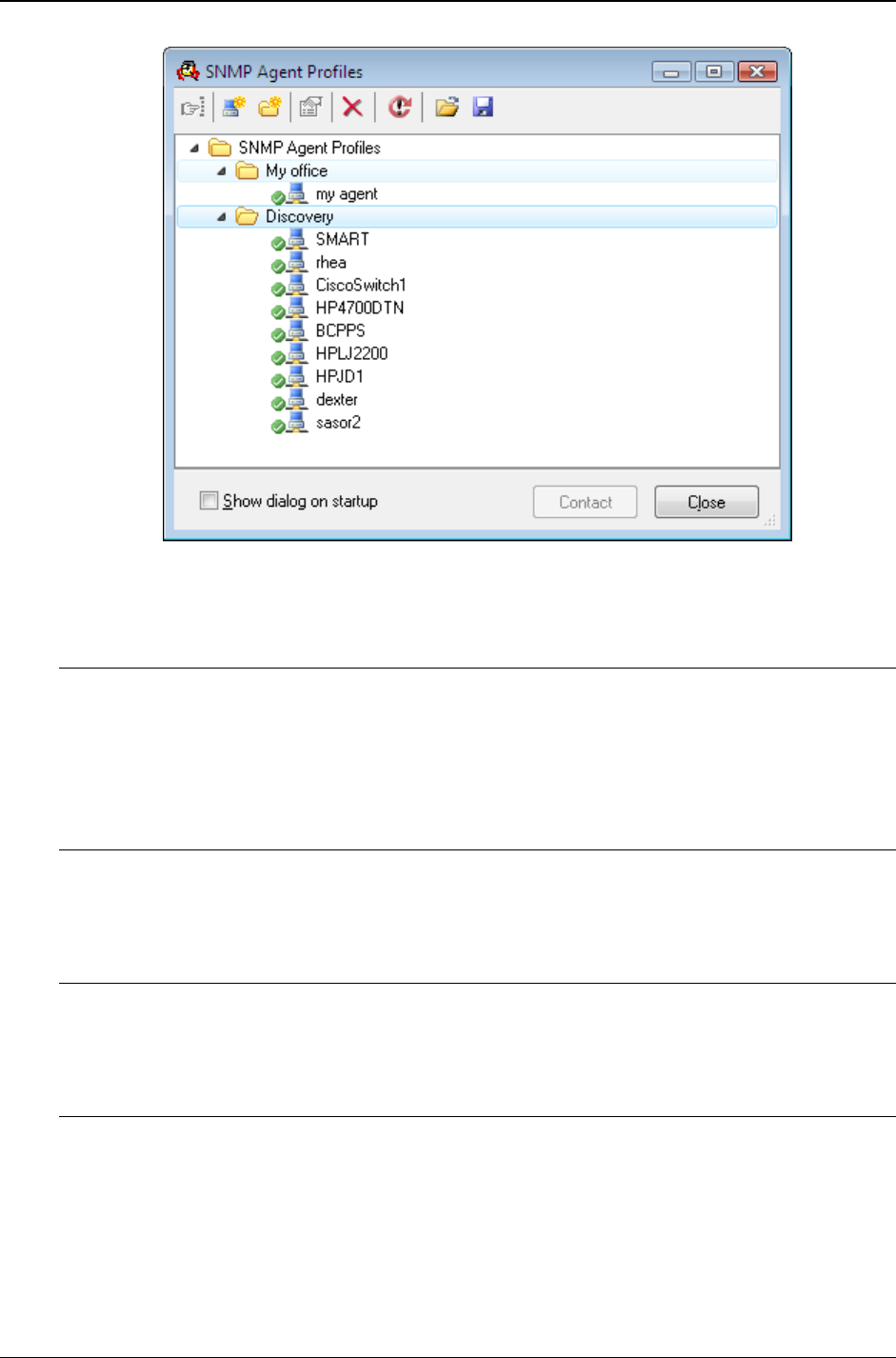896x1358 pixels.
Task: Select the my agent profile
Action: pyautogui.click(x=347, y=194)
